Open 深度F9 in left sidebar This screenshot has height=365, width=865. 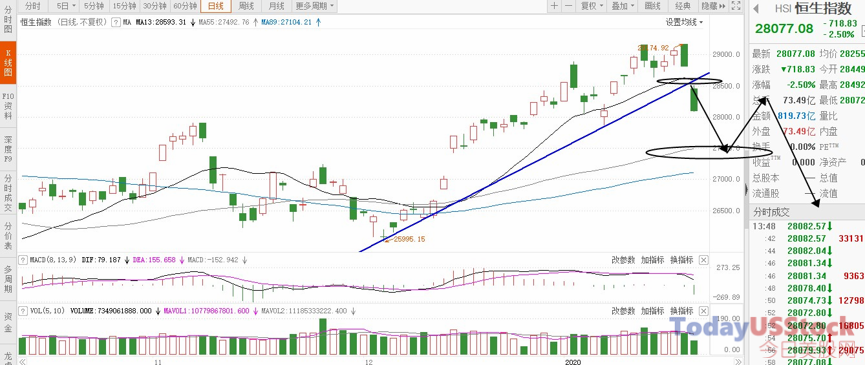point(8,148)
